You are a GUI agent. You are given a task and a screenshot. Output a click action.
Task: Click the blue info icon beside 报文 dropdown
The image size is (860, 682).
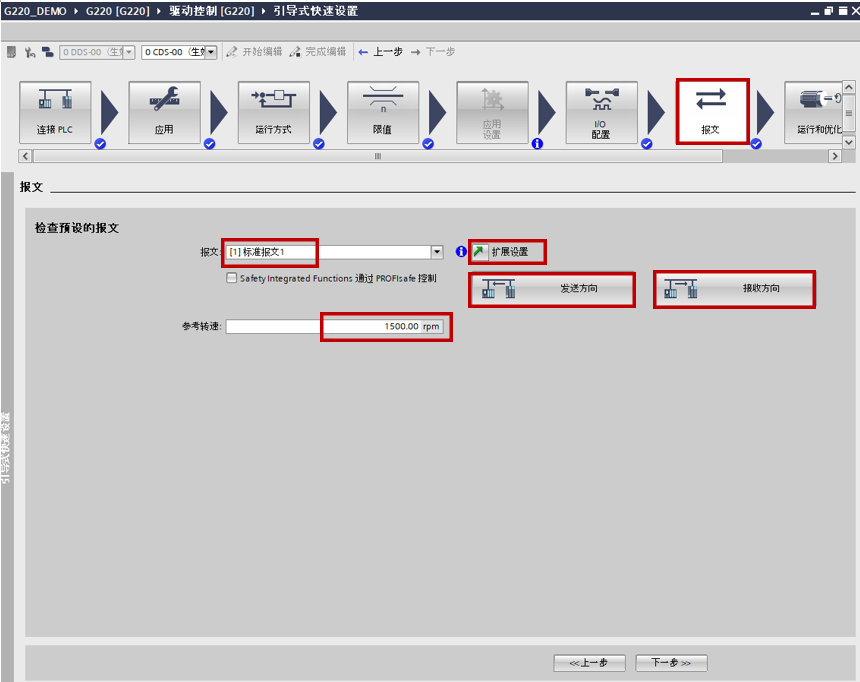point(461,252)
